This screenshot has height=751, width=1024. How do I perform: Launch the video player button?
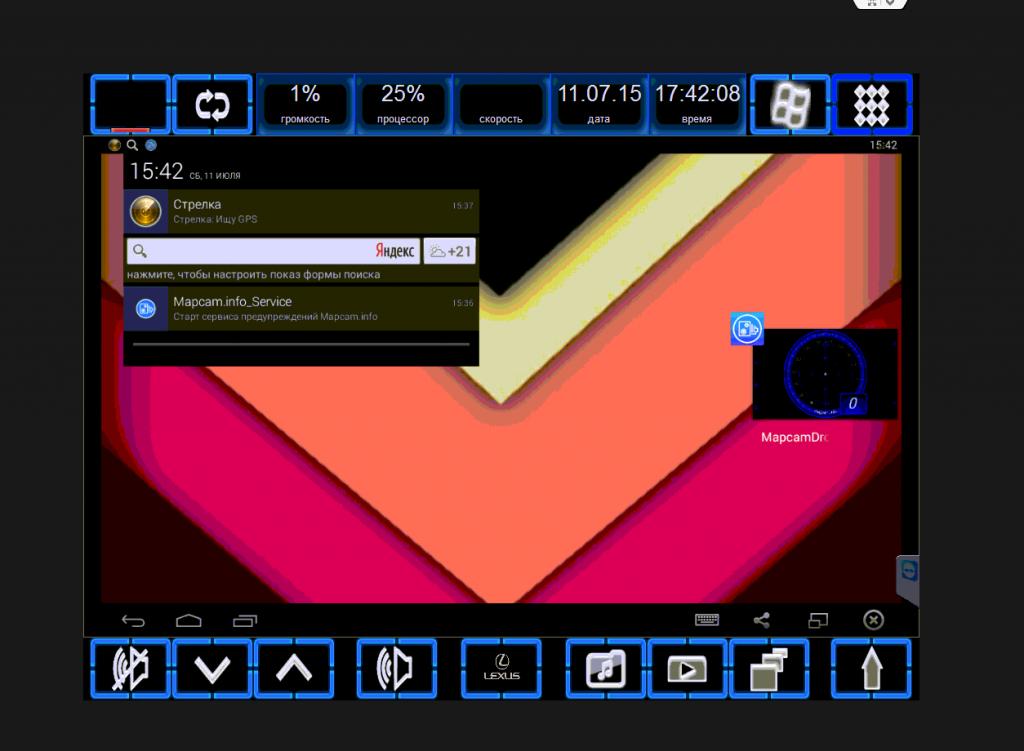click(x=687, y=669)
